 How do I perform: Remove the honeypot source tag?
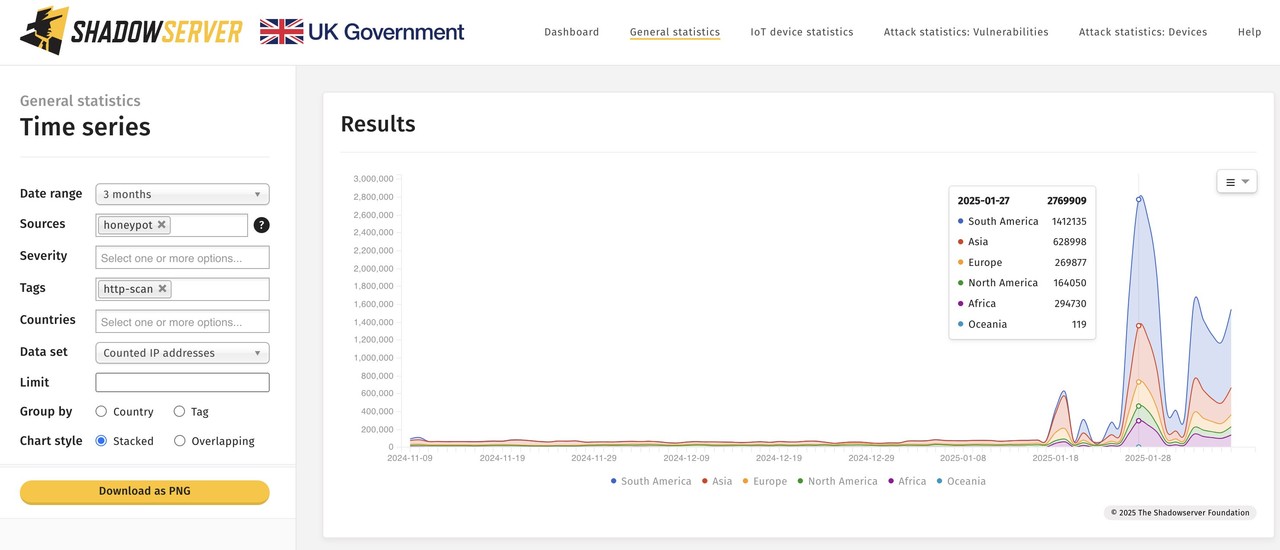tap(162, 225)
